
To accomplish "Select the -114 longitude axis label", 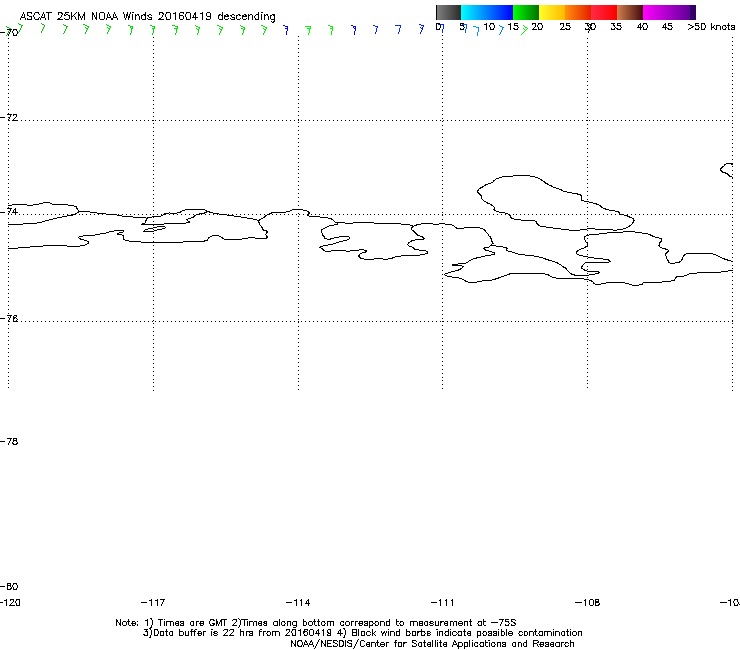I will [298, 602].
